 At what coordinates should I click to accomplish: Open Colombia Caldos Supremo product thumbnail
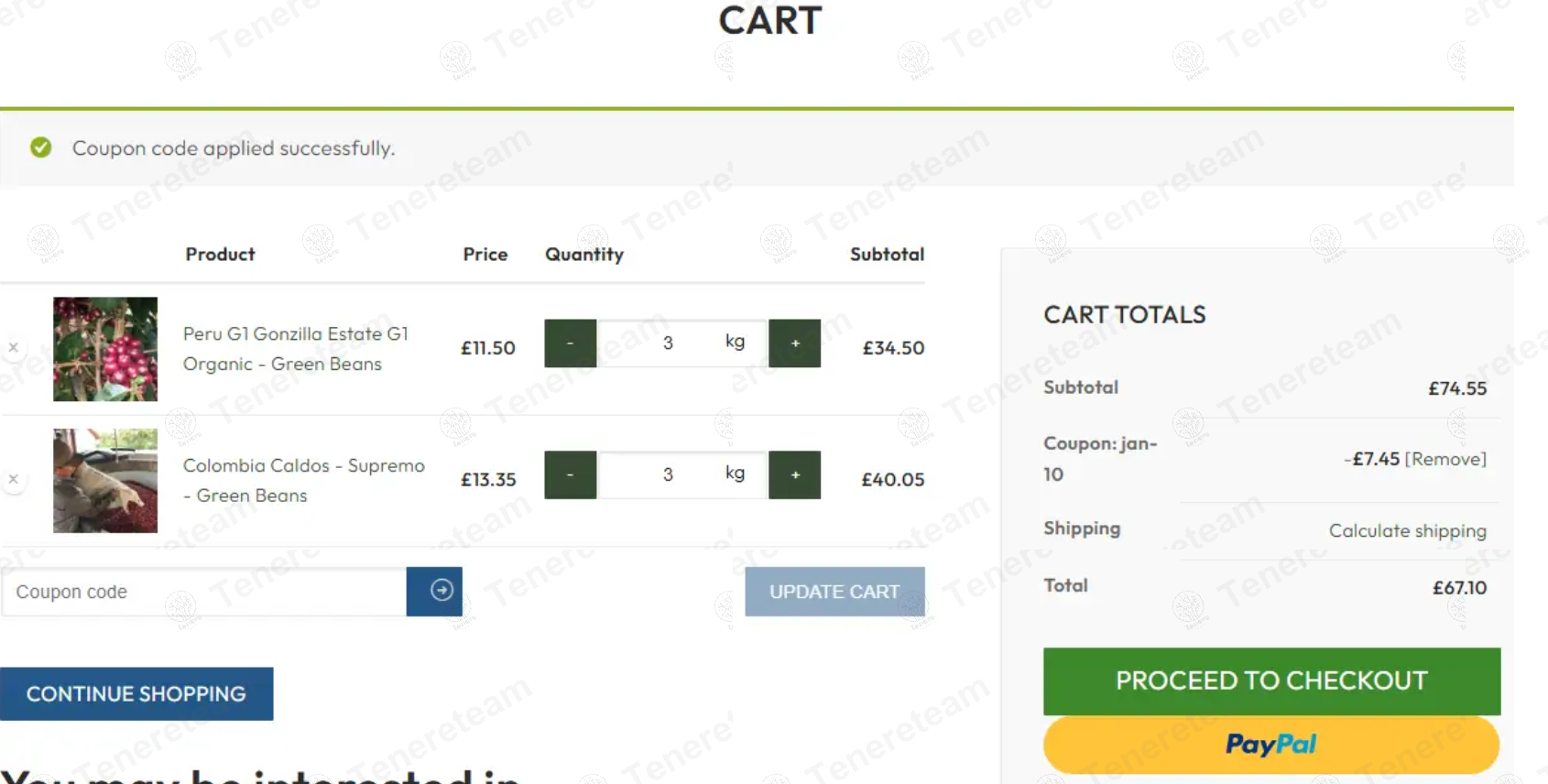pyautogui.click(x=105, y=481)
